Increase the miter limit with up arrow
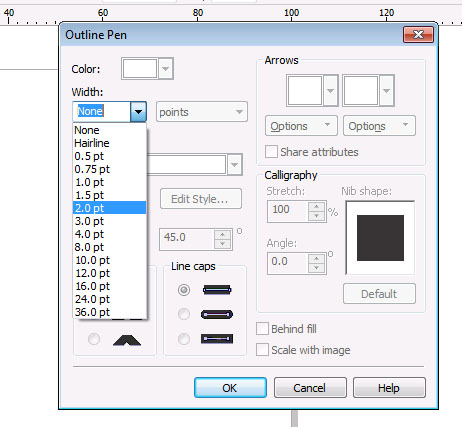The width and height of the screenshot is (462, 427). 223,235
